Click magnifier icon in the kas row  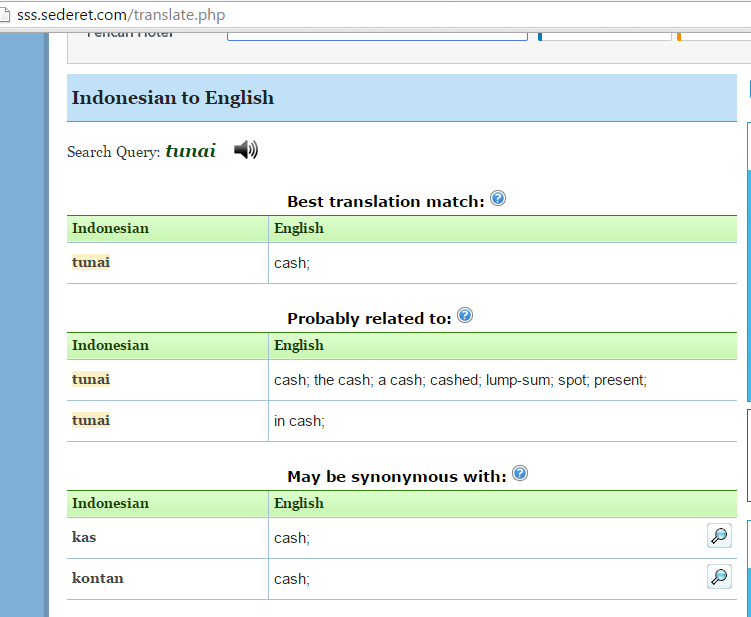(x=718, y=536)
